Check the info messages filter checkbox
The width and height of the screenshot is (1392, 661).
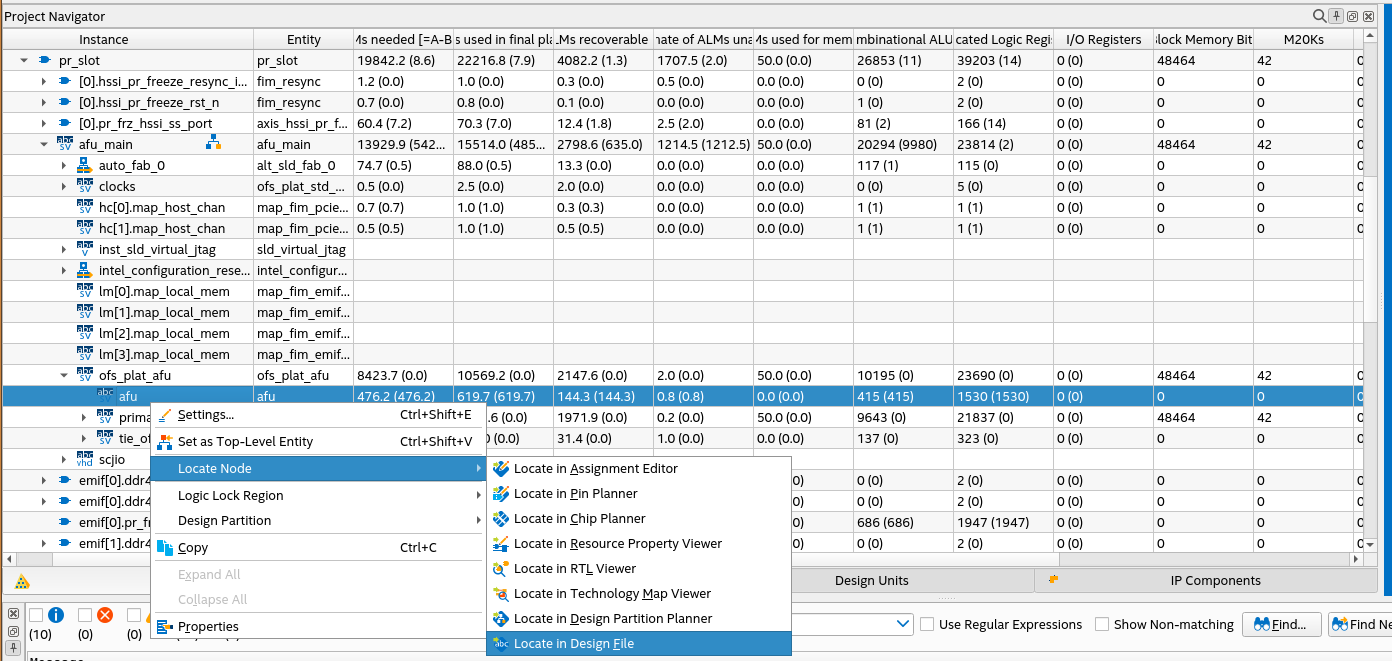[36, 615]
